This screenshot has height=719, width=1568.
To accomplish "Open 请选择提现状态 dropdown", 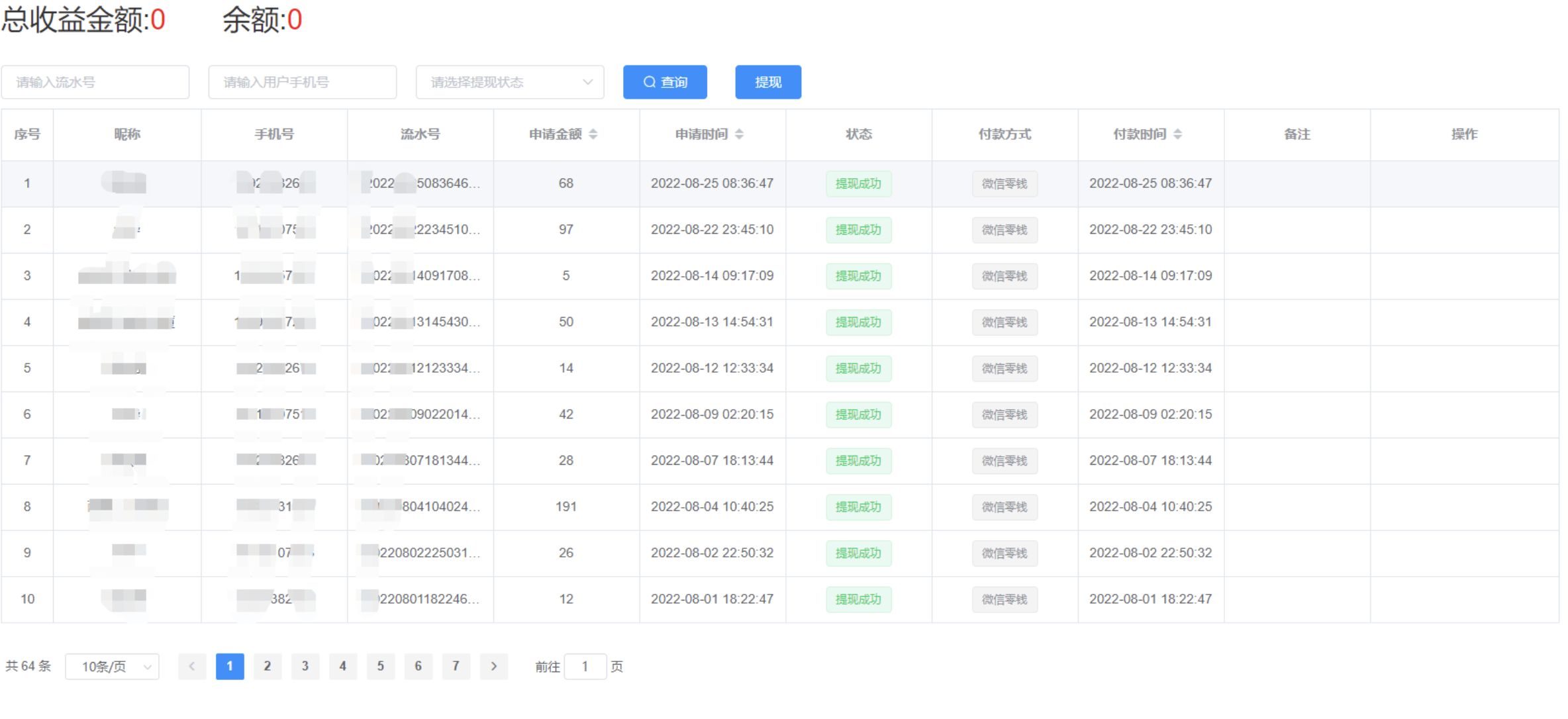I will (x=510, y=82).
